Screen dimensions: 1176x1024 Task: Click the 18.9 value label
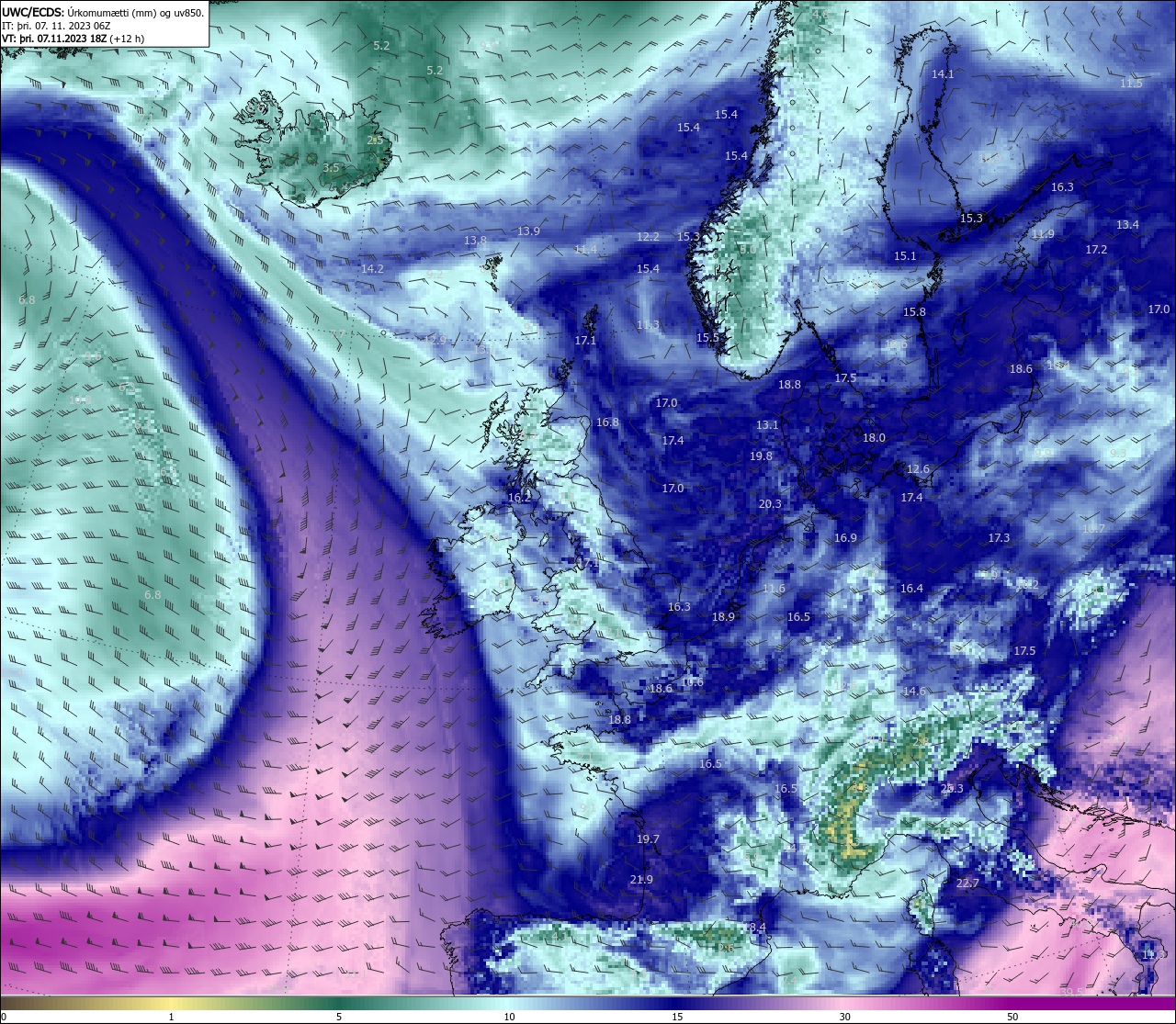coord(723,617)
